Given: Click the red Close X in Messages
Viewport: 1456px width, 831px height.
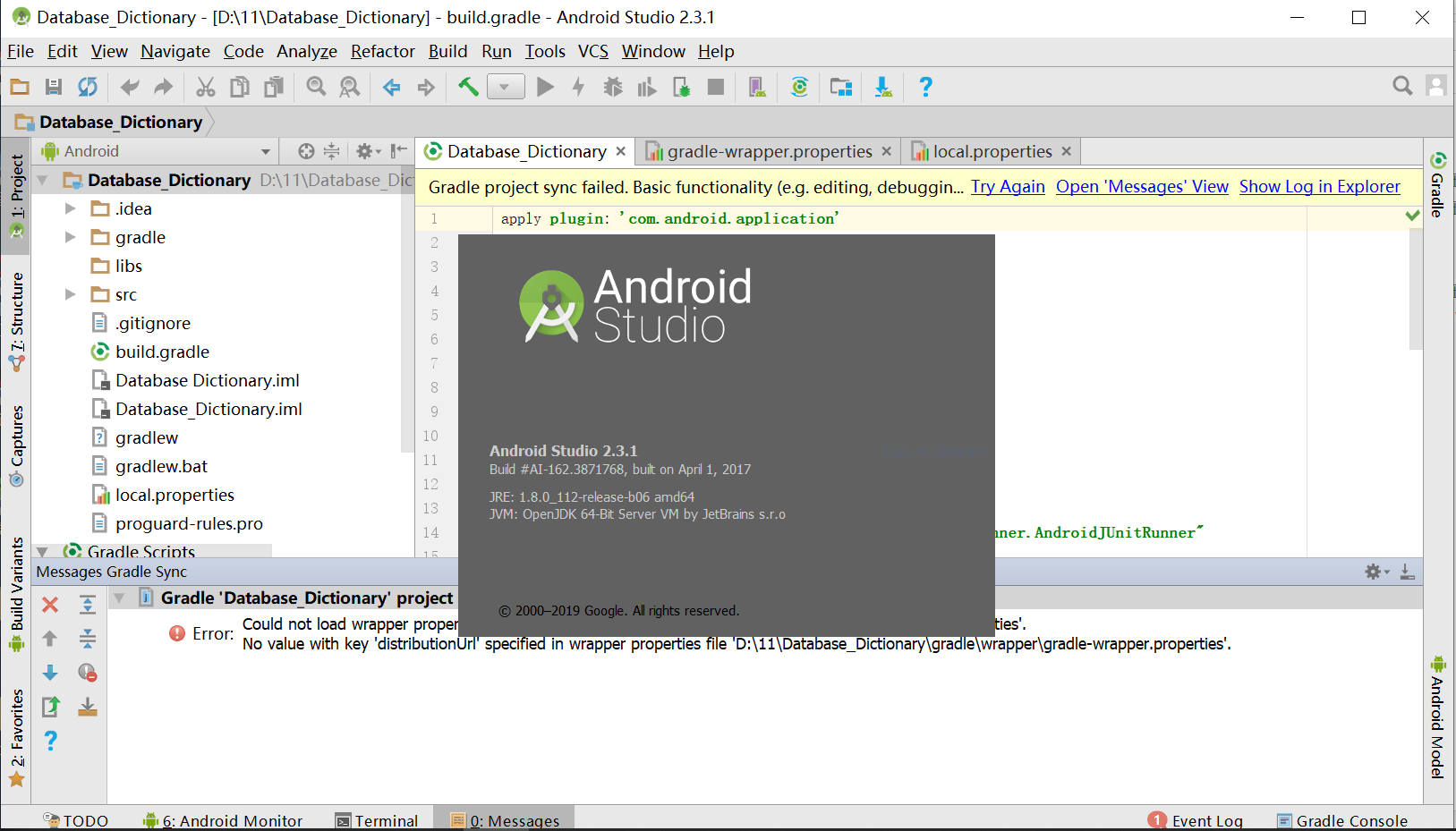Looking at the screenshot, I should click(50, 605).
